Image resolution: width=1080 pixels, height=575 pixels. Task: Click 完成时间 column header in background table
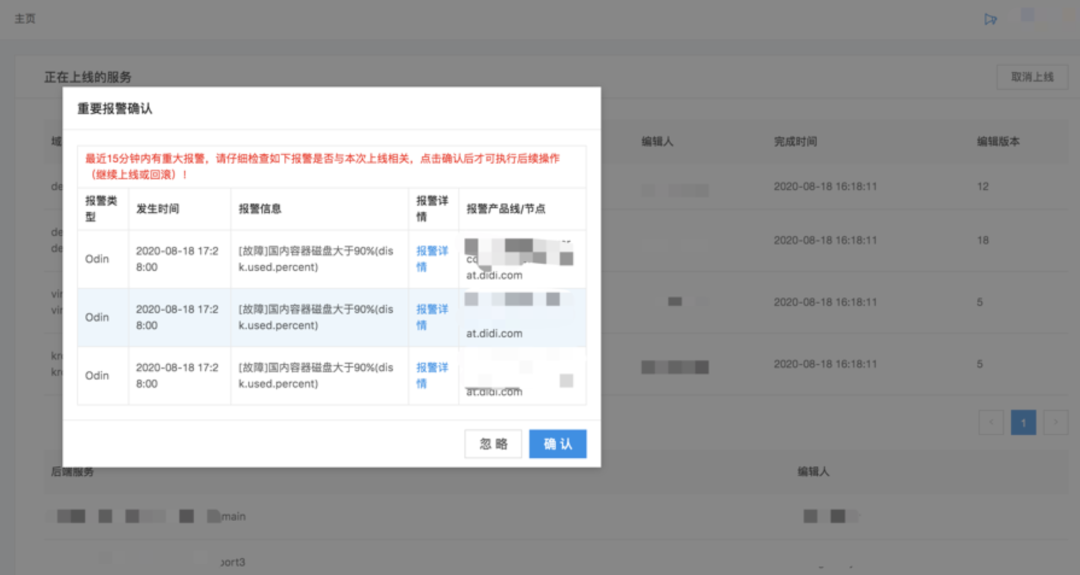(x=795, y=141)
